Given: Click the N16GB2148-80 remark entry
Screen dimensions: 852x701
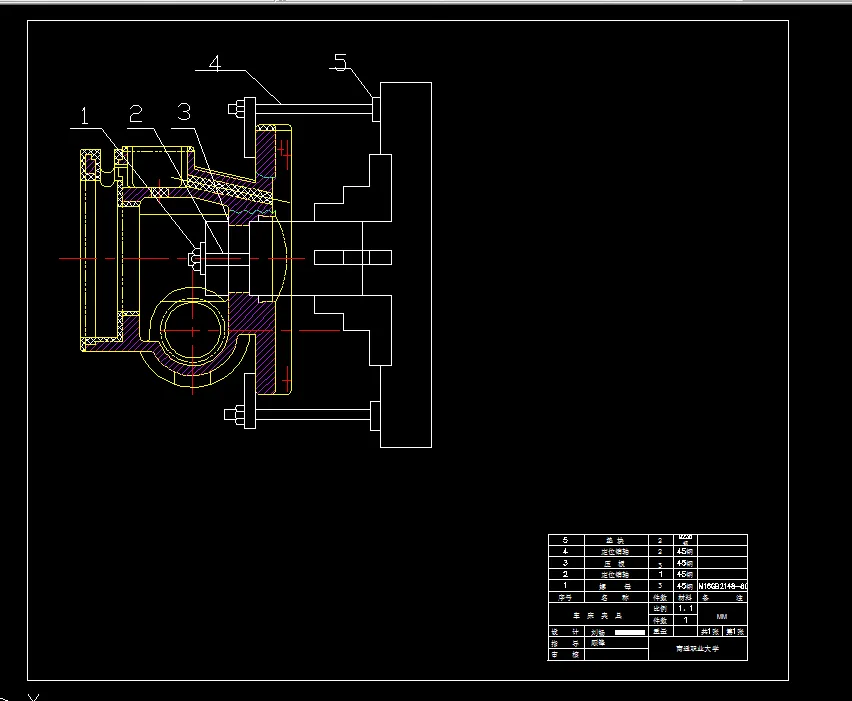Looking at the screenshot, I should point(723,586).
